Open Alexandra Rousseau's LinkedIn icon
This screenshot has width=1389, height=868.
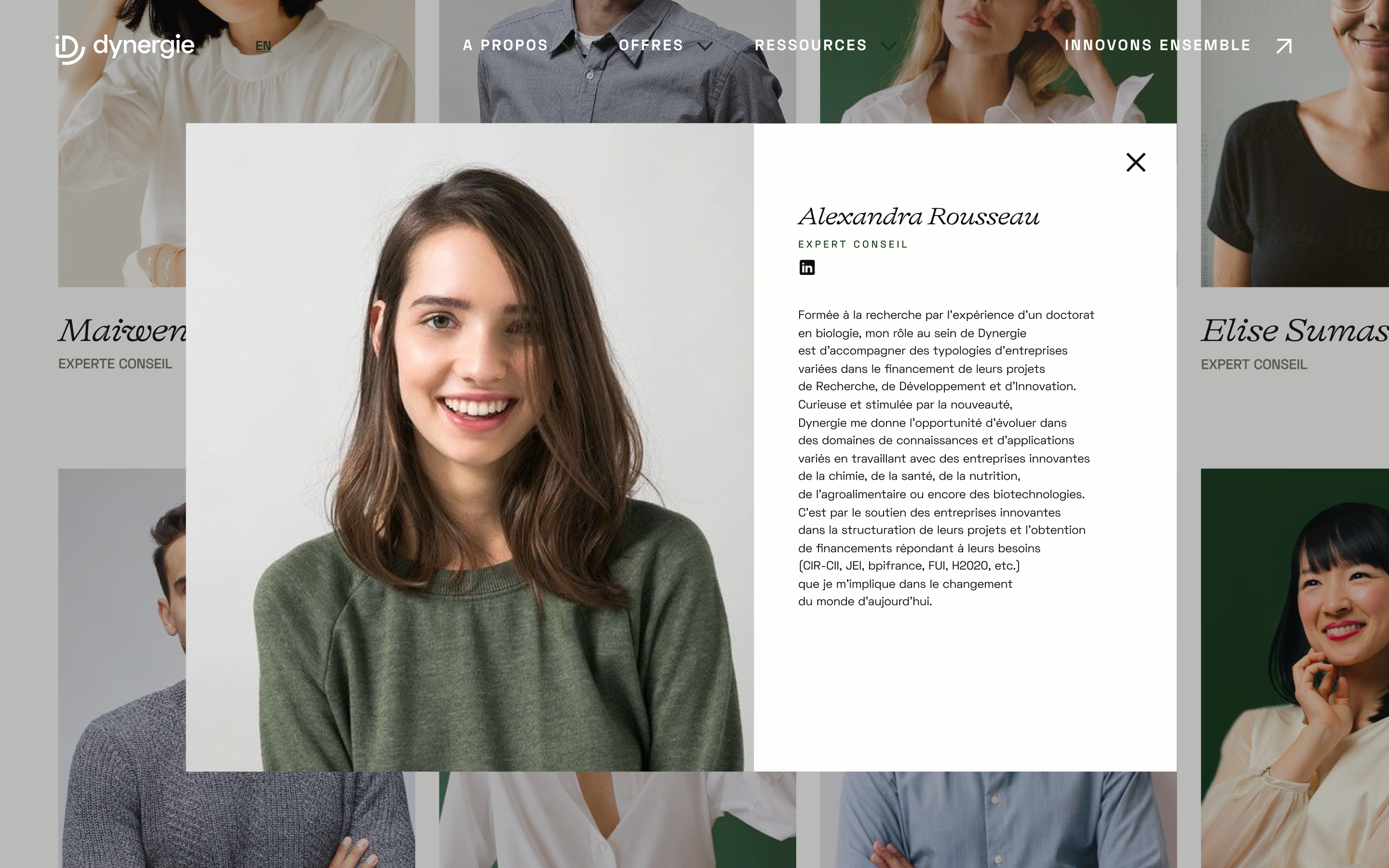[x=807, y=268]
